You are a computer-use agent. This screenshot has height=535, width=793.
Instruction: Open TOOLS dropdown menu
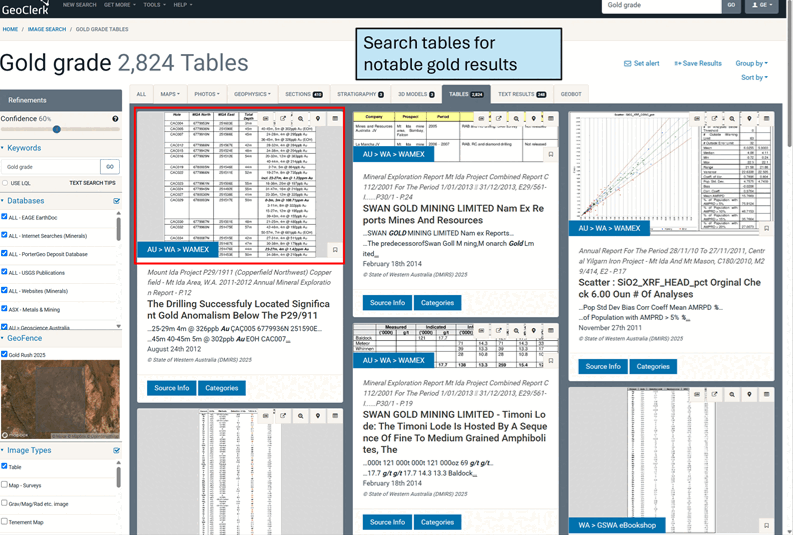tap(154, 5)
